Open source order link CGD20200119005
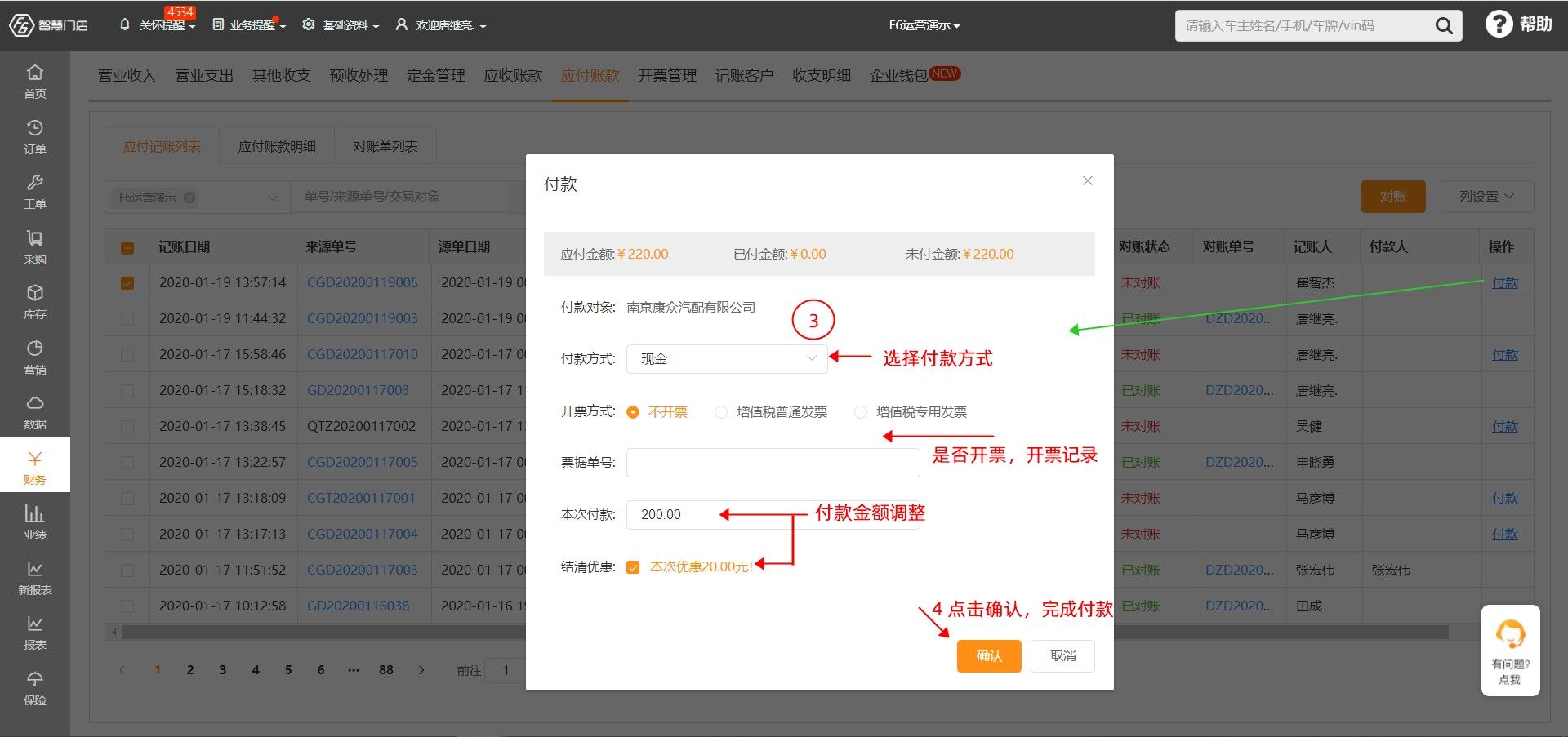 click(362, 282)
